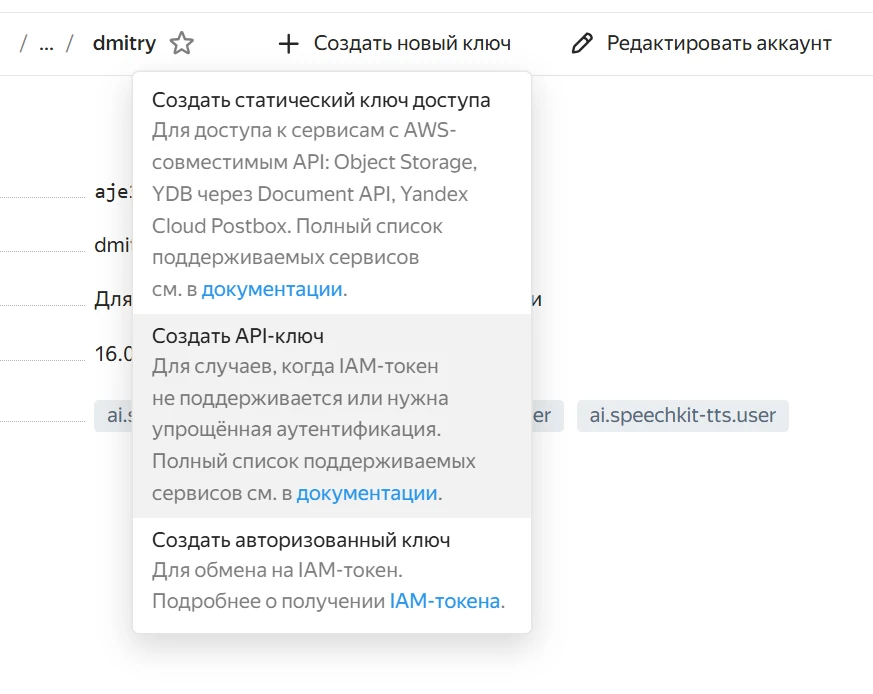This screenshot has width=873, height=694.
Task: Click the dmitry breadcrumb title
Action: pyautogui.click(x=124, y=43)
